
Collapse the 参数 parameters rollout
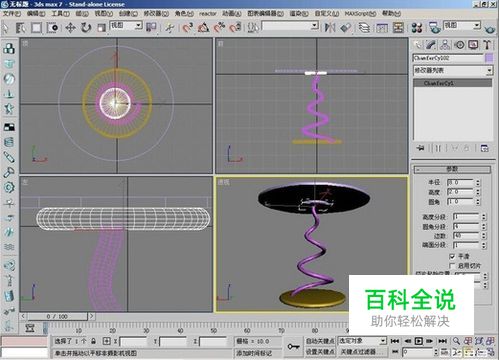pyautogui.click(x=452, y=169)
